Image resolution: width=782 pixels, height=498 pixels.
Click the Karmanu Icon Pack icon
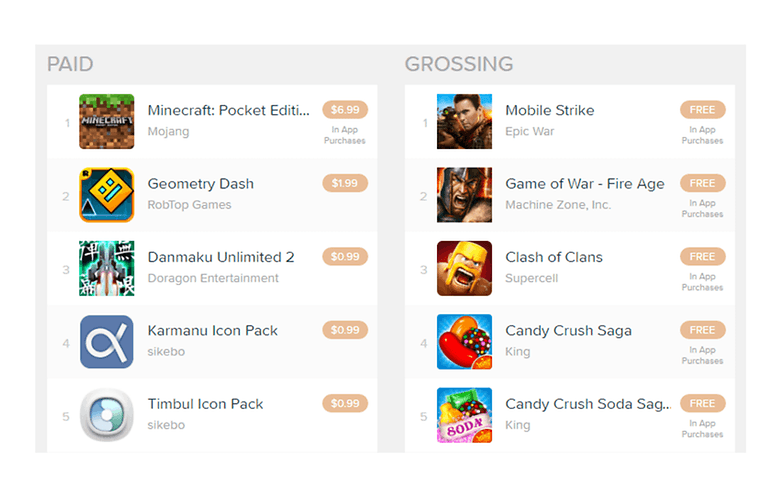point(107,341)
